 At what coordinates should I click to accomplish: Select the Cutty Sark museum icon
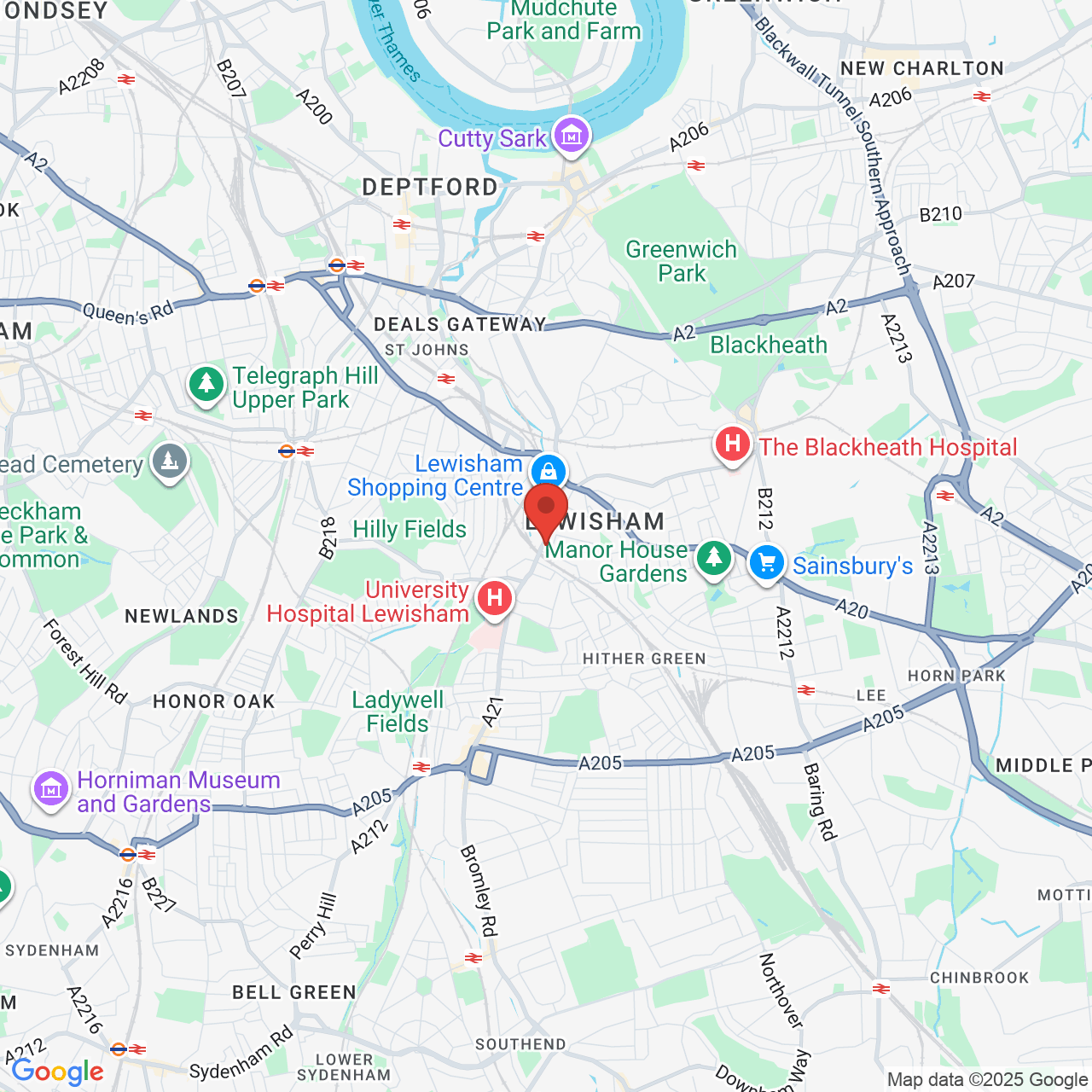pos(571,136)
